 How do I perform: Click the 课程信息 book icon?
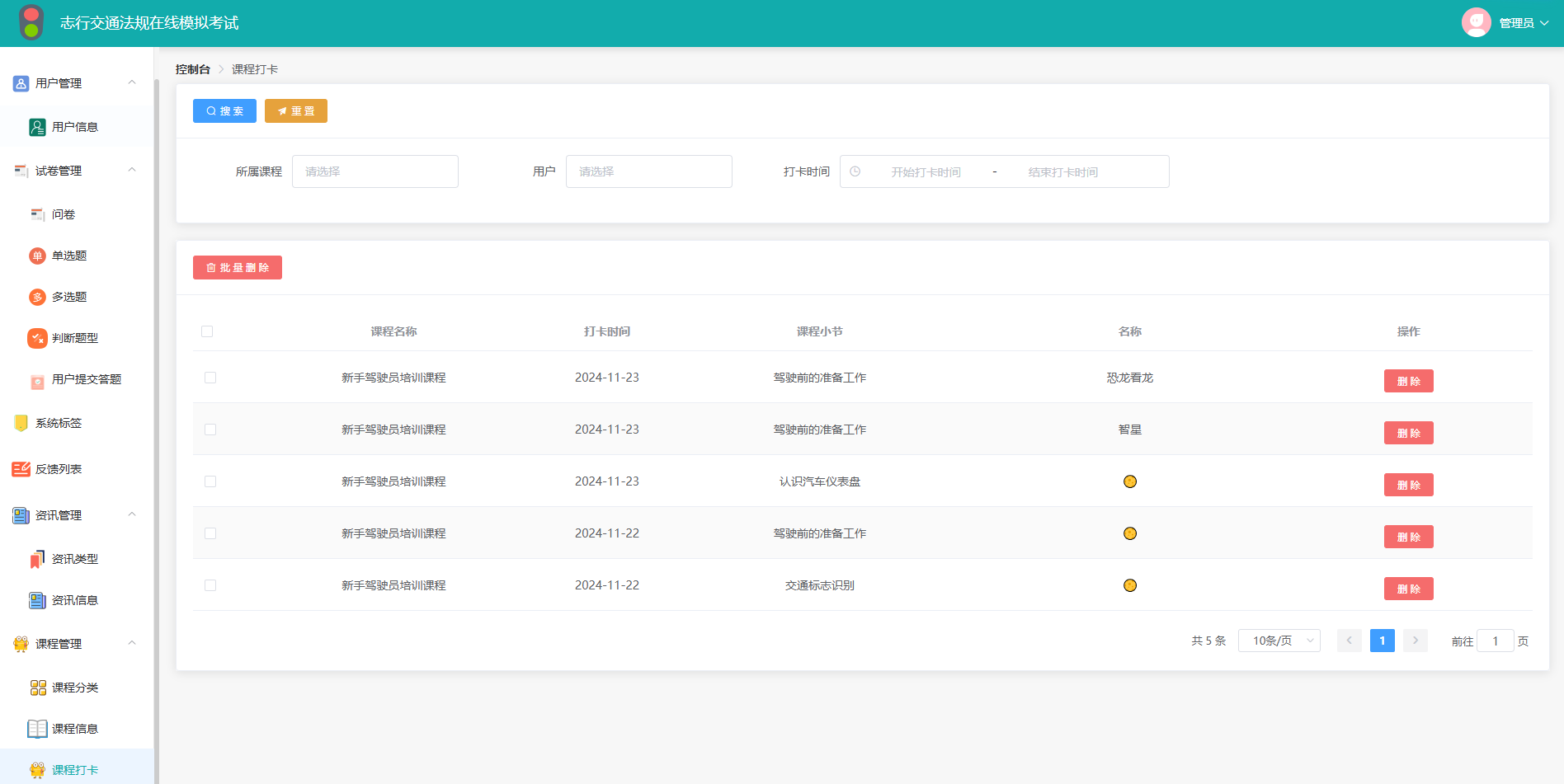pos(37,729)
